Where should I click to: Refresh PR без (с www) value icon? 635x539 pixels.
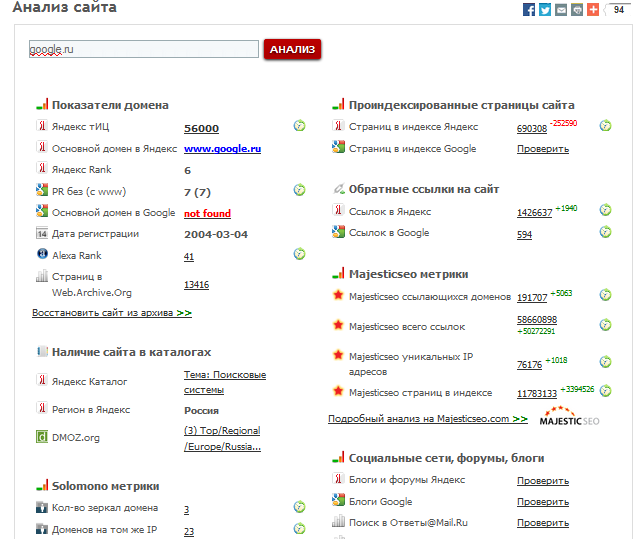[299, 190]
